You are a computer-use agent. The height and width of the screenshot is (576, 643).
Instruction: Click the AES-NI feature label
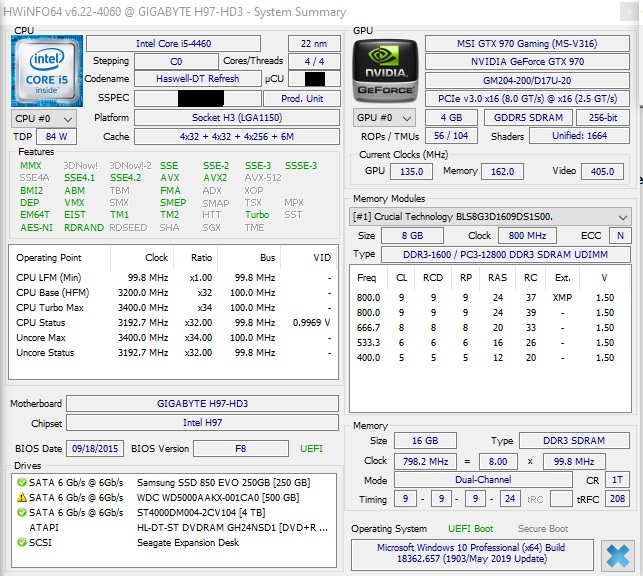click(x=36, y=227)
